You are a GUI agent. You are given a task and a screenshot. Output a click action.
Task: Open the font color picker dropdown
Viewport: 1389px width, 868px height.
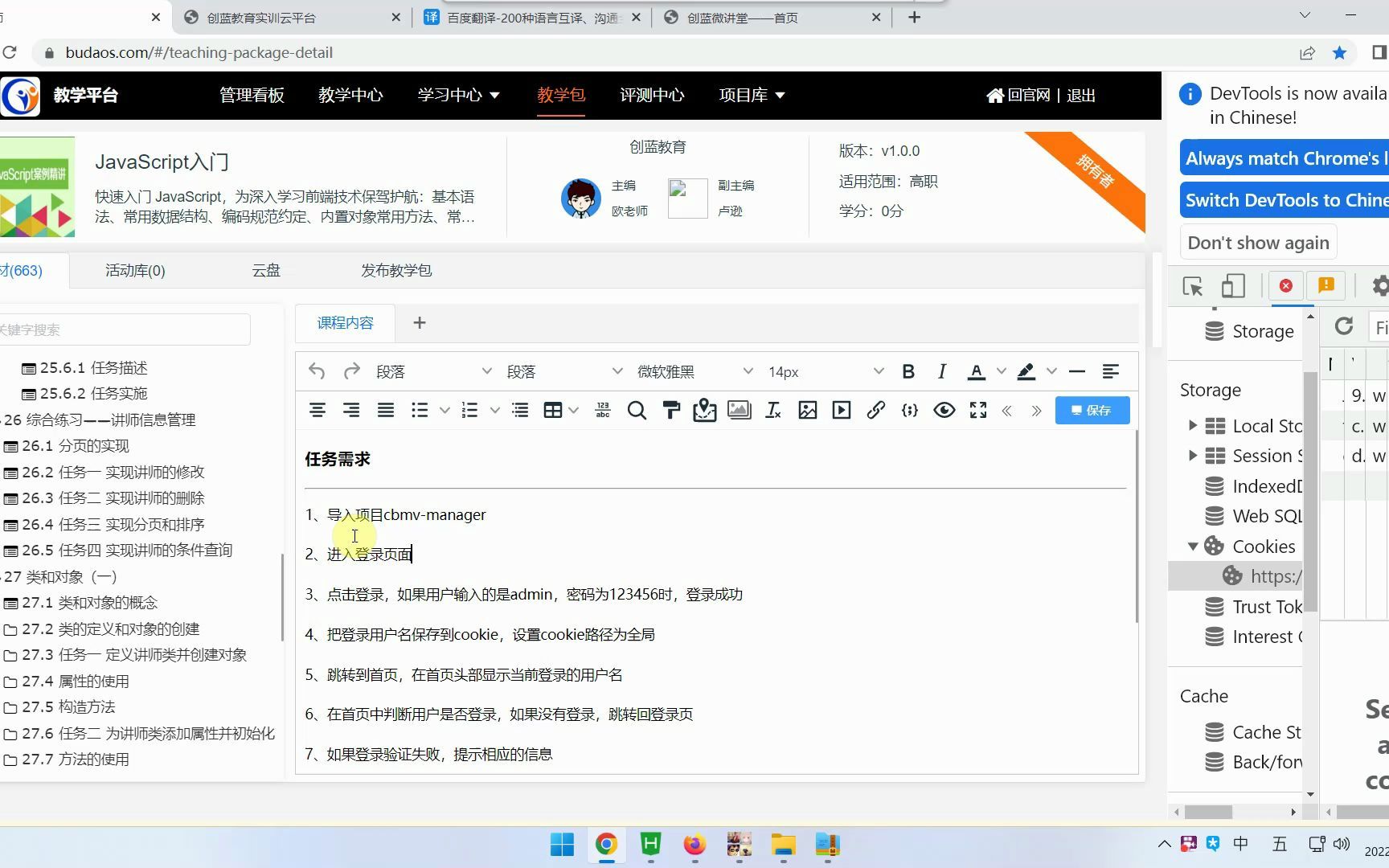(1002, 371)
